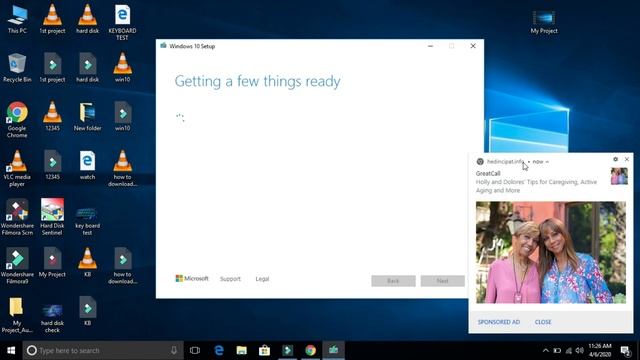This screenshot has width=640, height=360.
Task: Click the Next button in Setup
Action: (442, 281)
